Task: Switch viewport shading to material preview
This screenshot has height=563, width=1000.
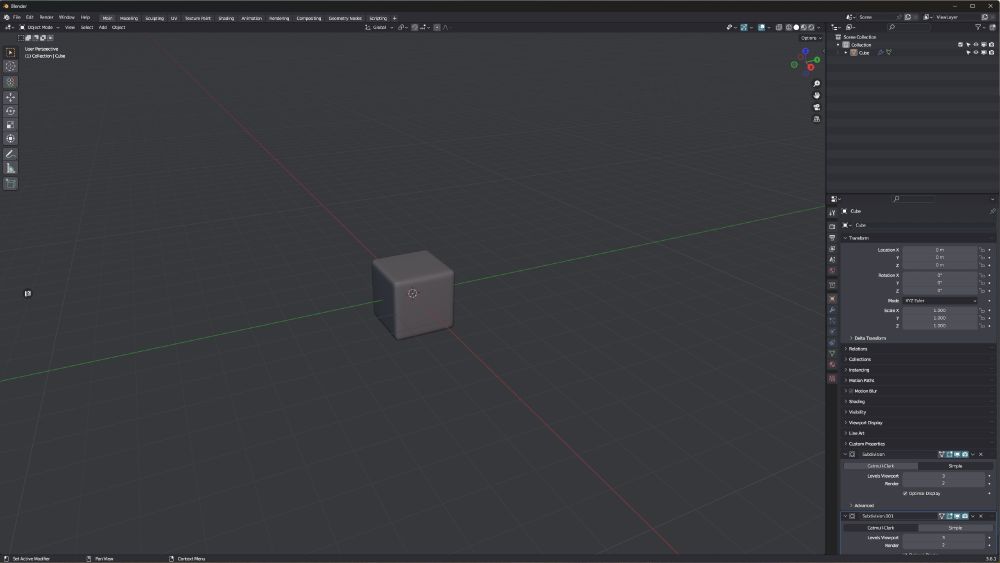Action: 804,27
